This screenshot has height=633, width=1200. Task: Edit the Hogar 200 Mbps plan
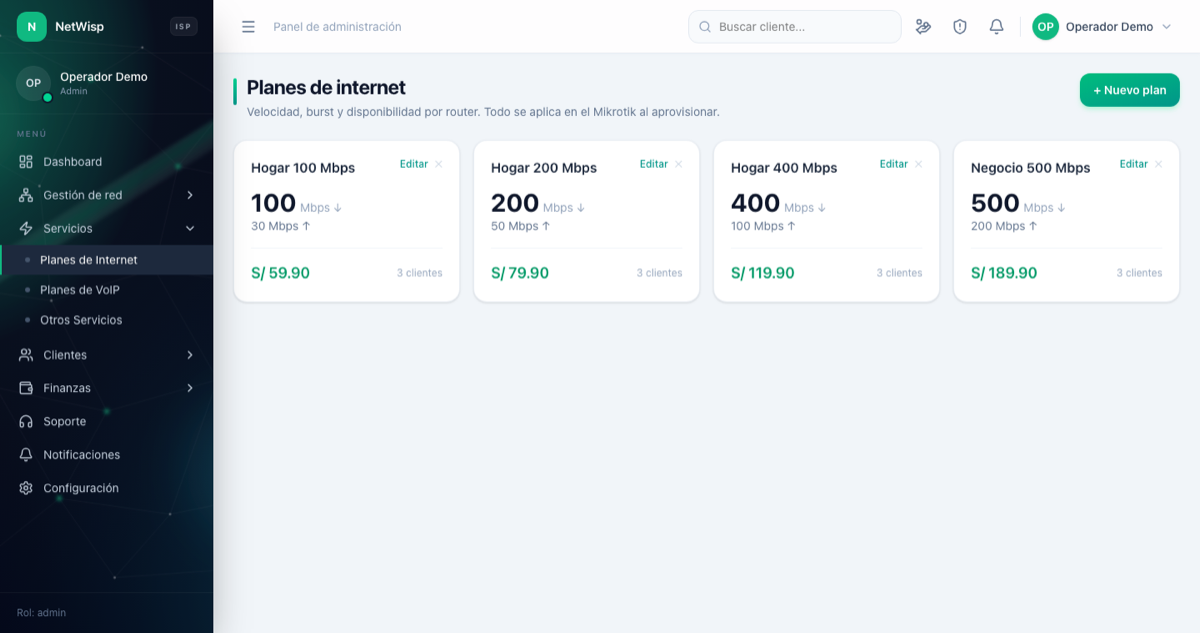[x=654, y=164]
